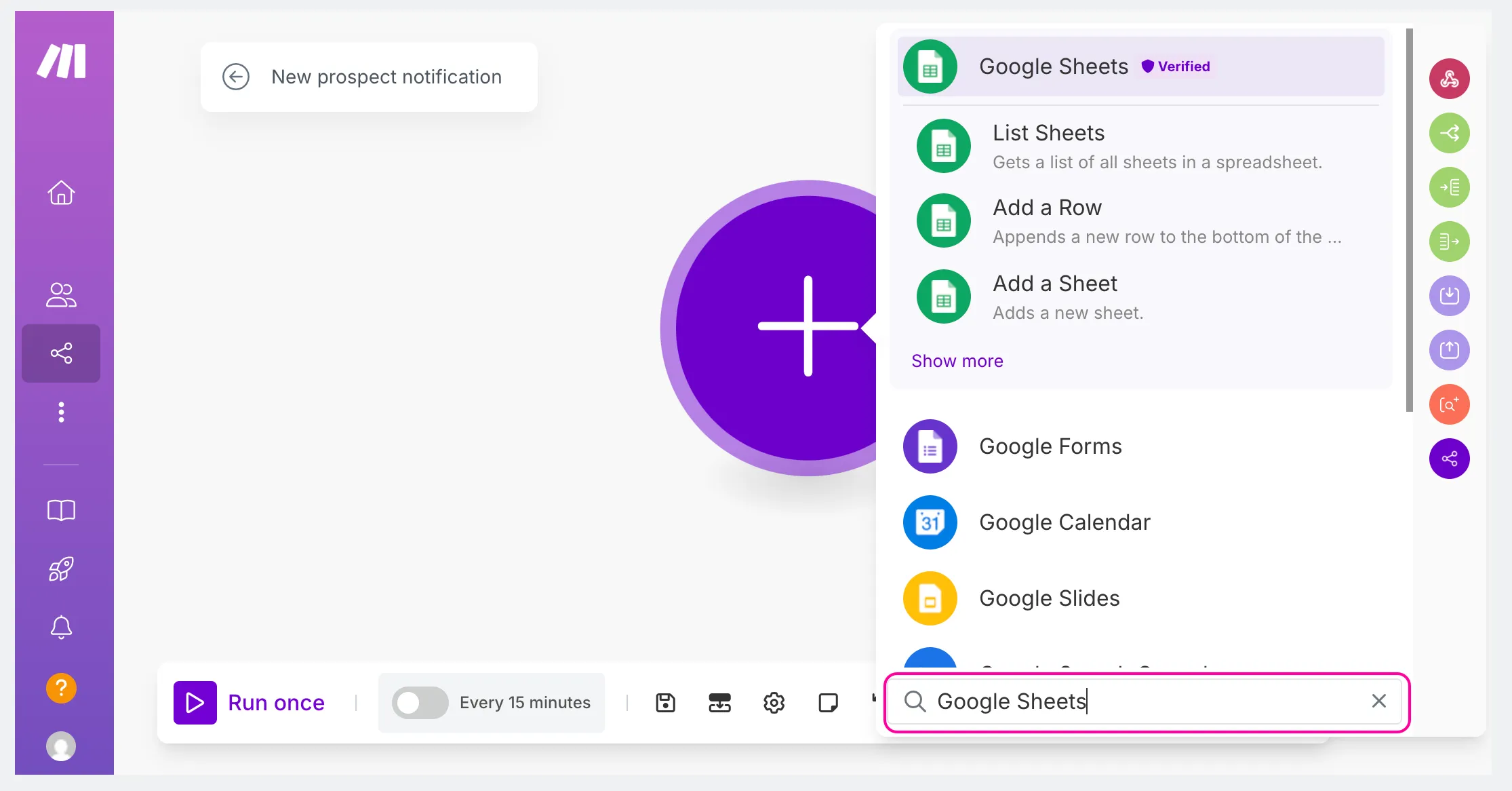
Task: Click the rocket What's new icon
Action: 61,568
